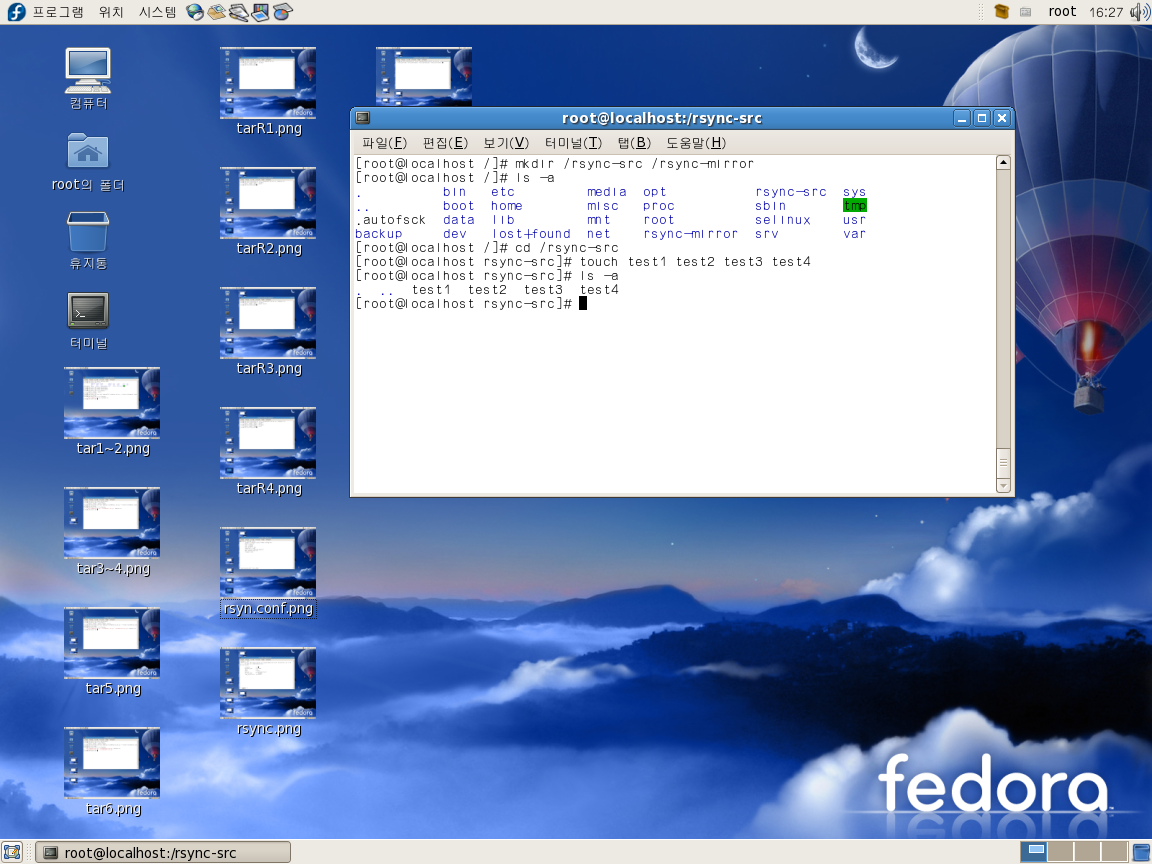Select the rsync.png thumbnail on desktop
The image size is (1152, 864).
pos(268,683)
